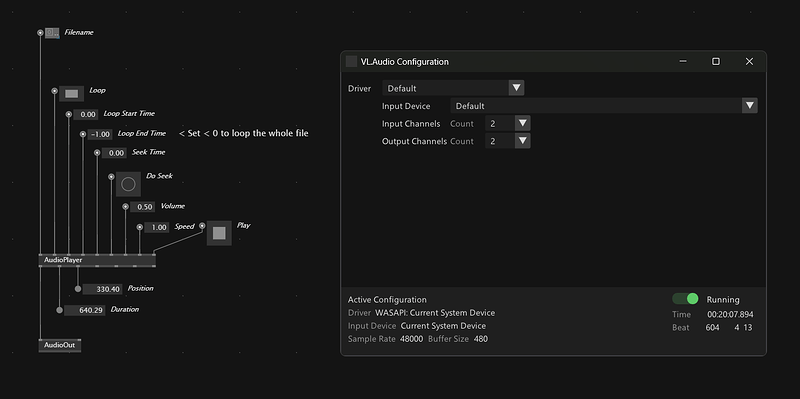Close the VL.Audio Configuration window
Viewport: 800px width, 399px height.
749,61
